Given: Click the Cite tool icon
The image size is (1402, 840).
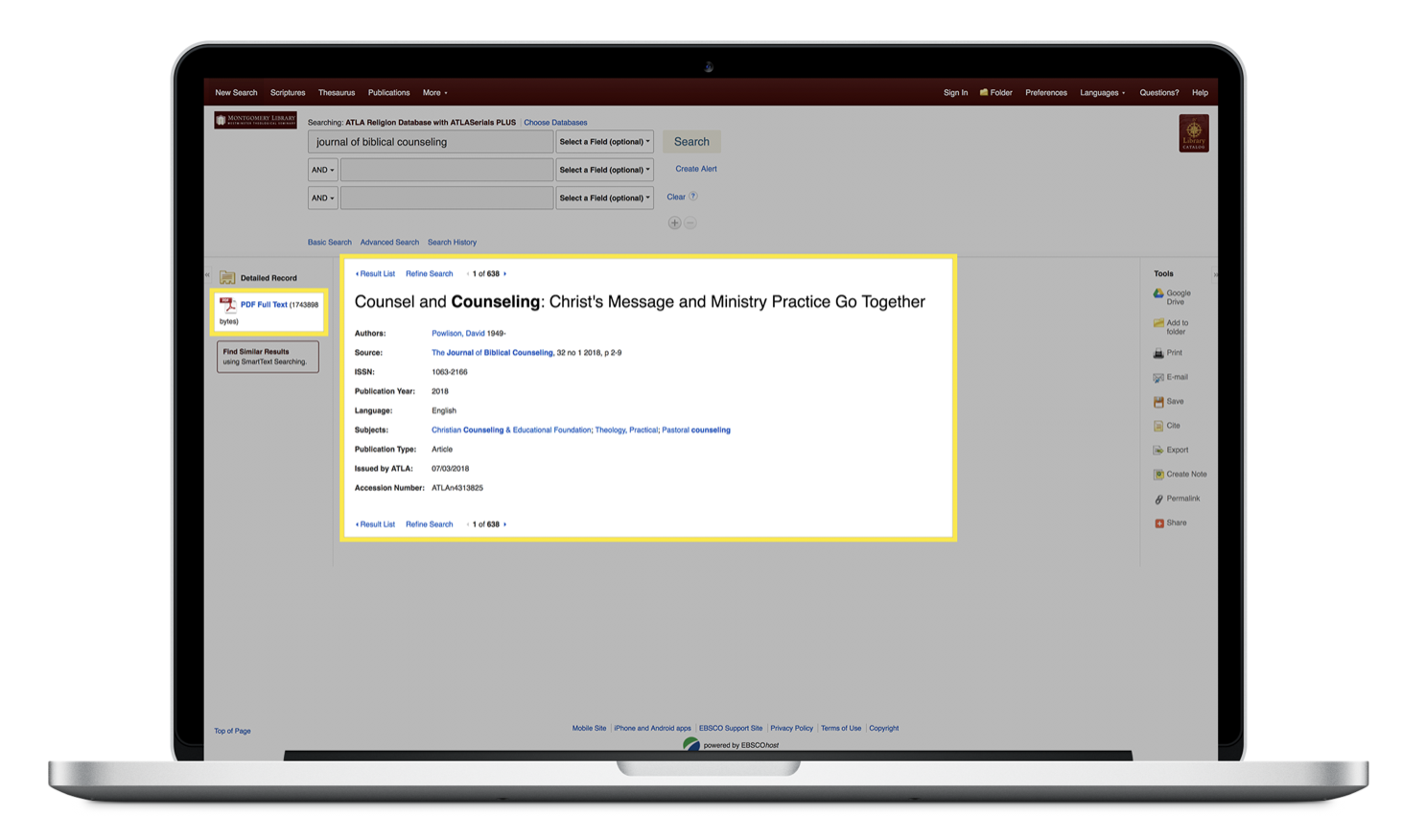Looking at the screenshot, I should point(1158,426).
